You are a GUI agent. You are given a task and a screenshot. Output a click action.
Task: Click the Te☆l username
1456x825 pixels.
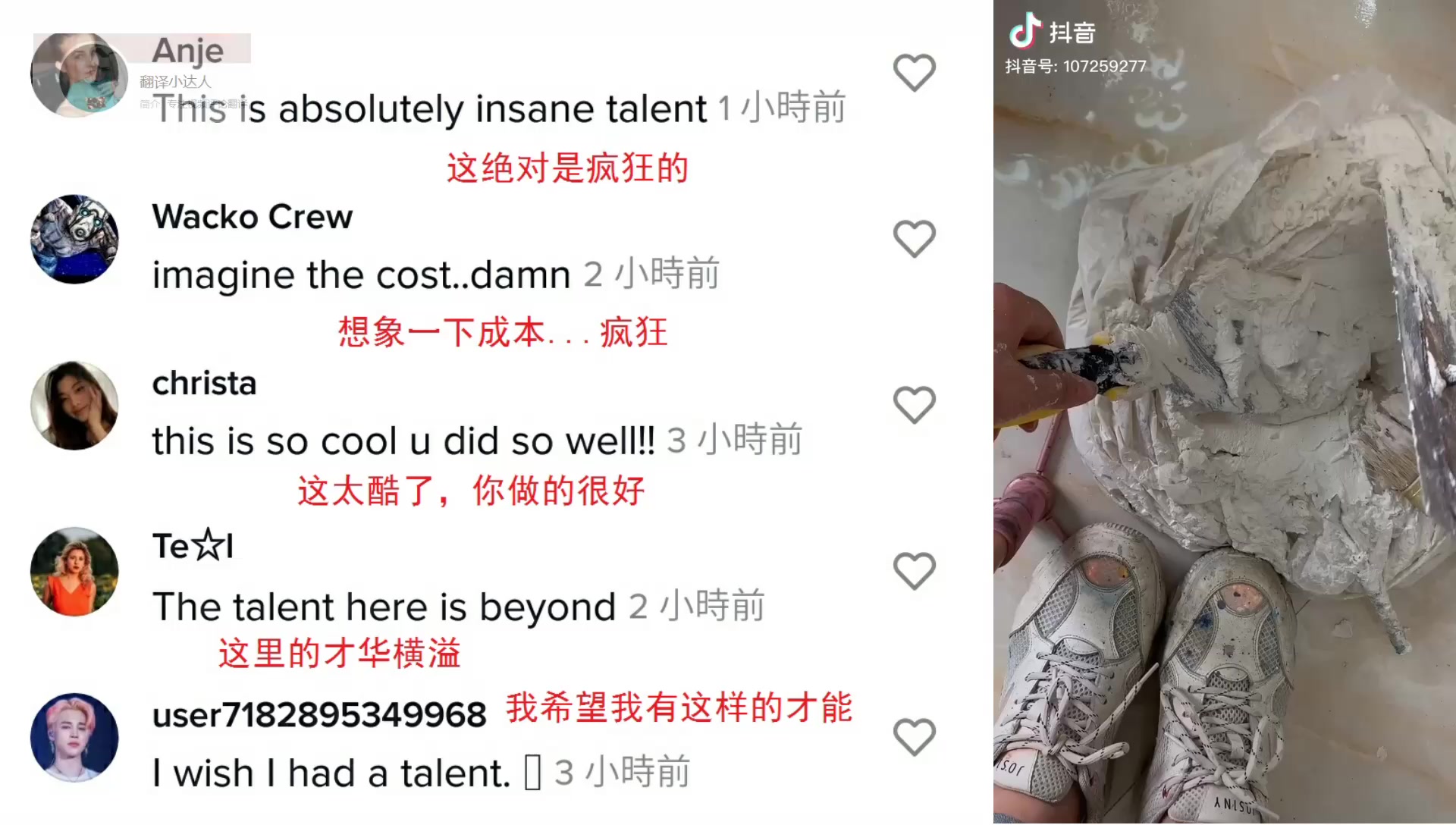click(x=193, y=546)
